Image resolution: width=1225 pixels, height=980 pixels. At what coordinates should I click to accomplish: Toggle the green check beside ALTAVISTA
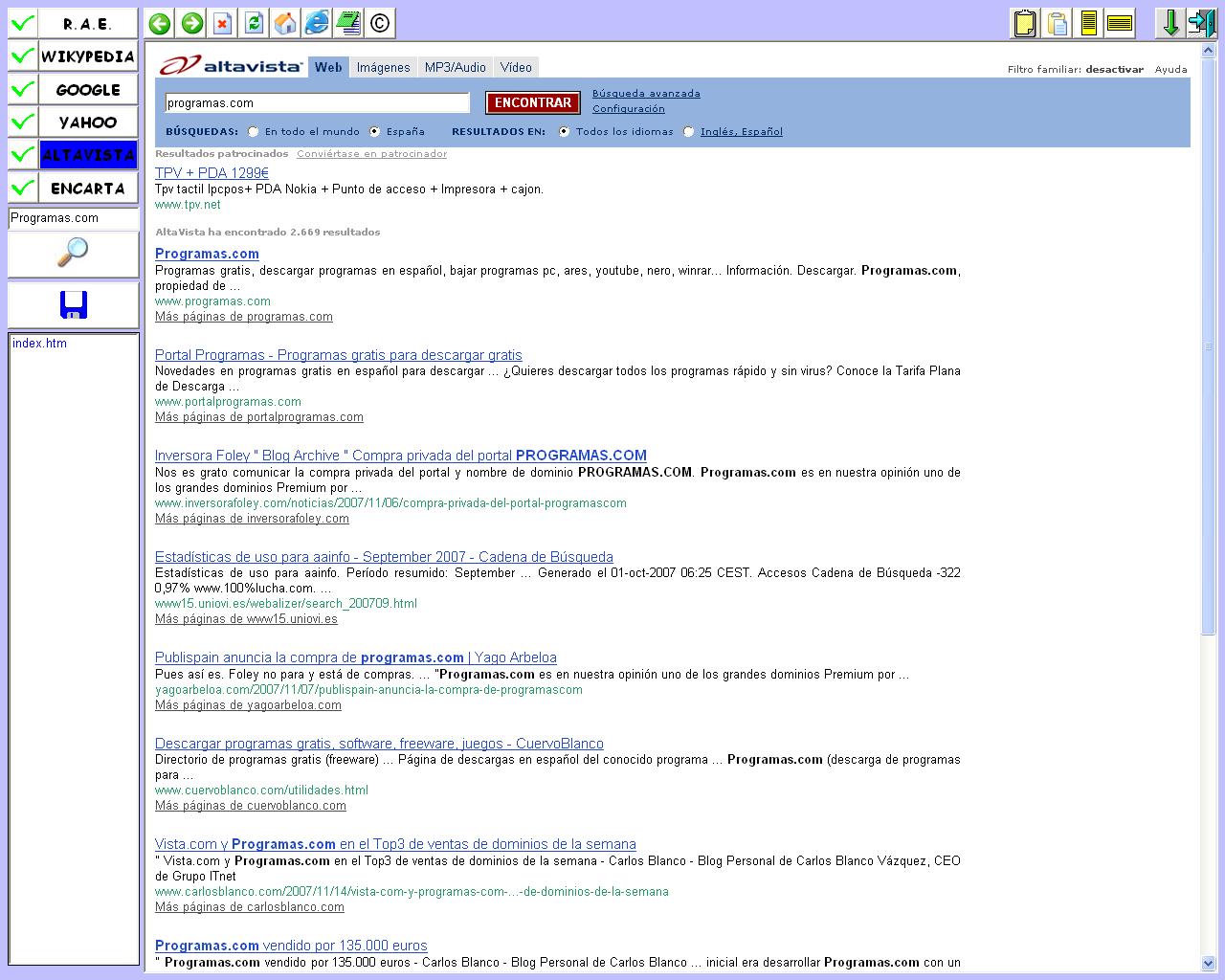coord(23,154)
